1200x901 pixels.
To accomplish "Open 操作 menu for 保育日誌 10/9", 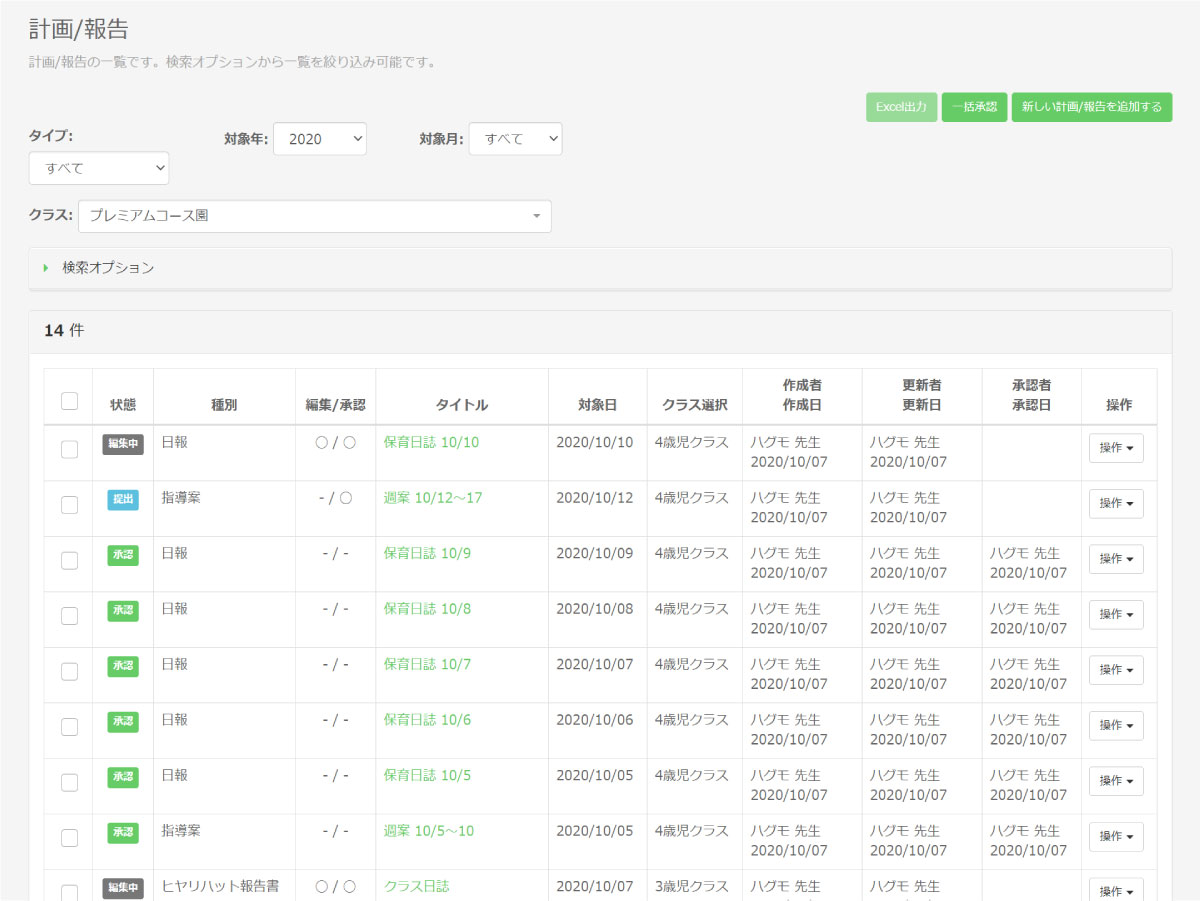I will point(1116,559).
